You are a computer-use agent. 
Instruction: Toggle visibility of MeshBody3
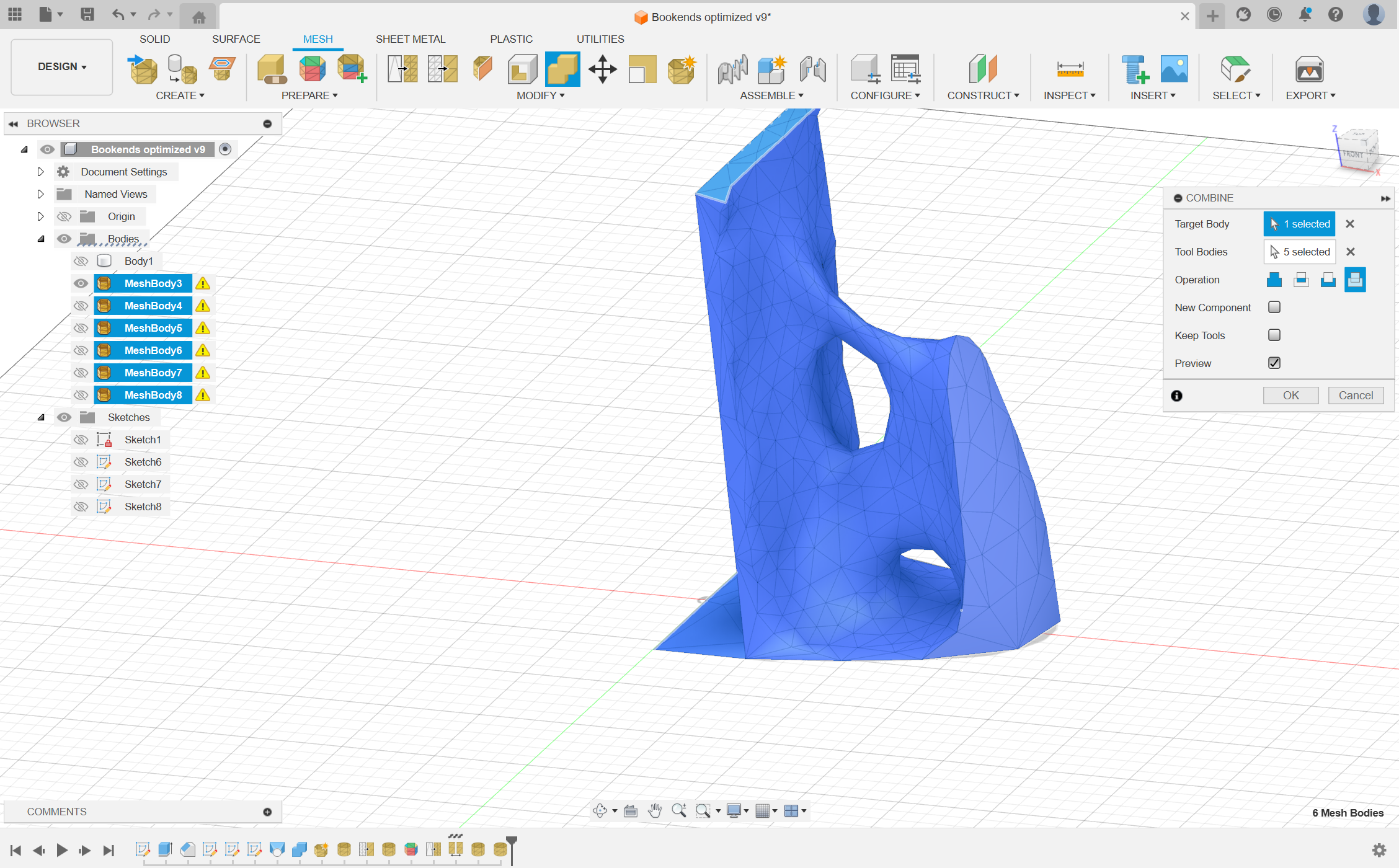point(81,283)
